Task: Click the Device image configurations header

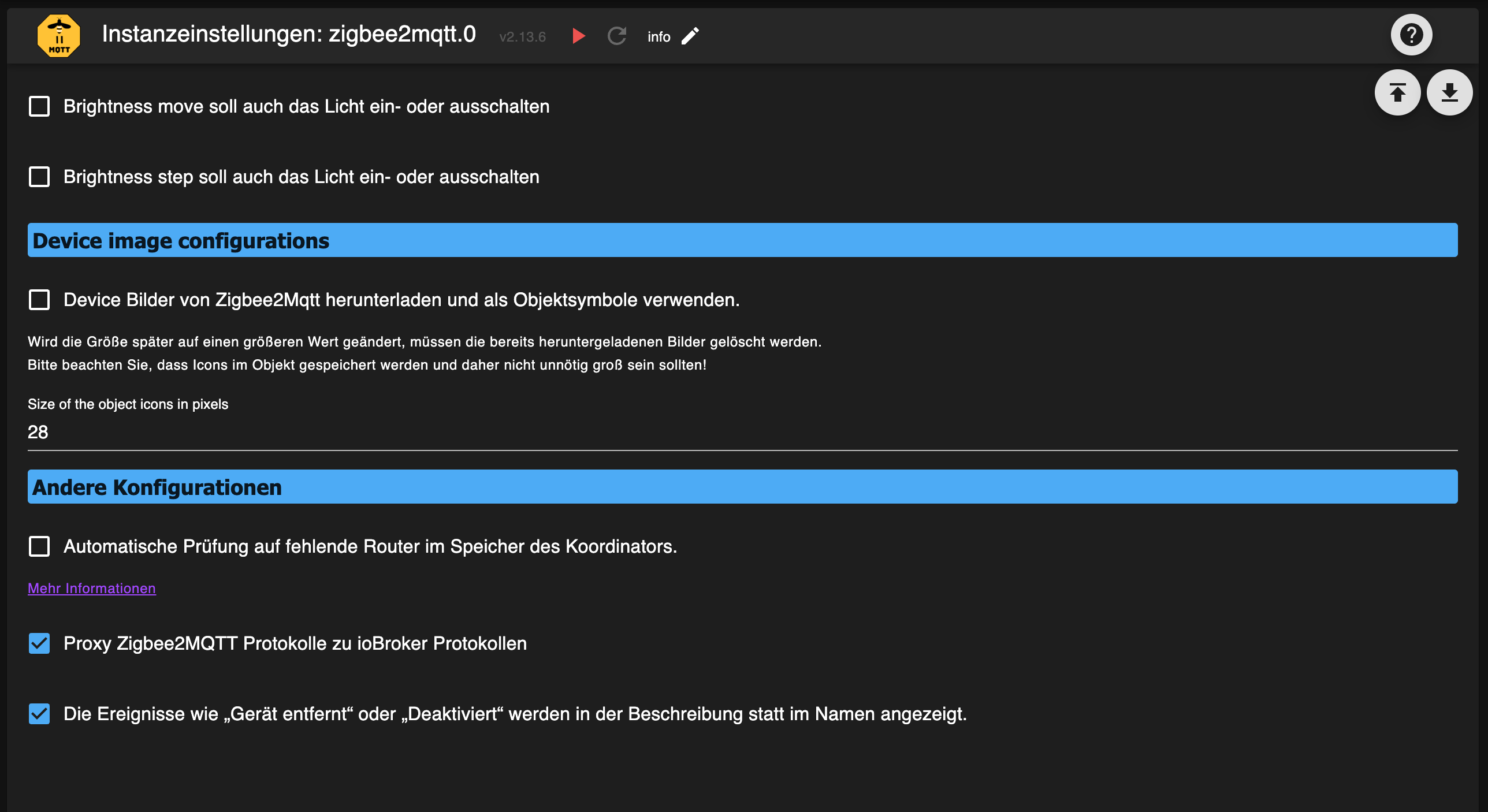Action: tap(742, 240)
